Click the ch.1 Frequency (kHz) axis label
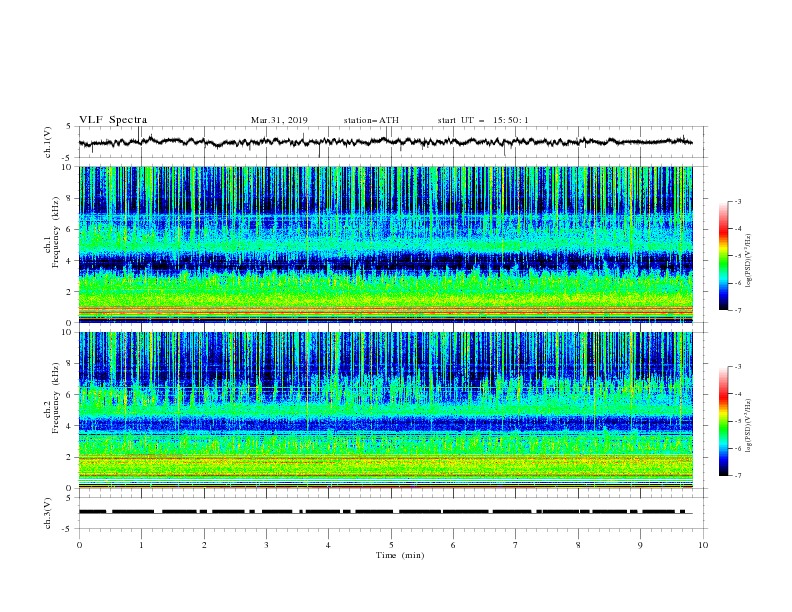The height and width of the screenshot is (612, 792). [x=52, y=244]
